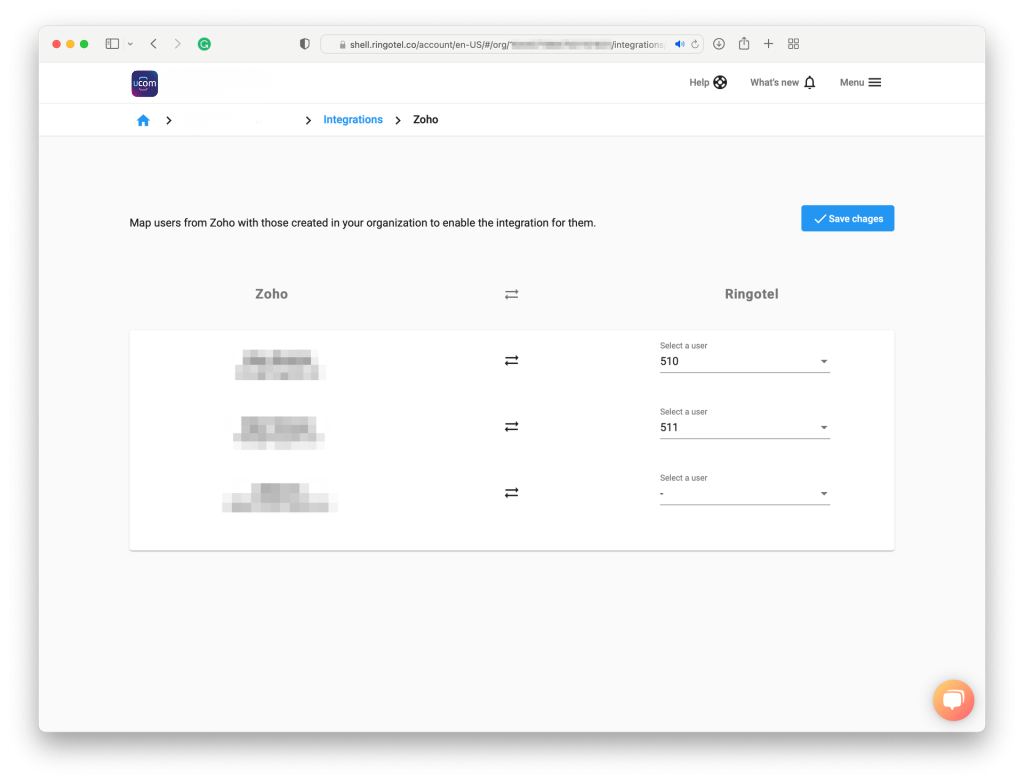1024x783 pixels.
Task: Open Safari downloads icon
Action: click(x=718, y=44)
